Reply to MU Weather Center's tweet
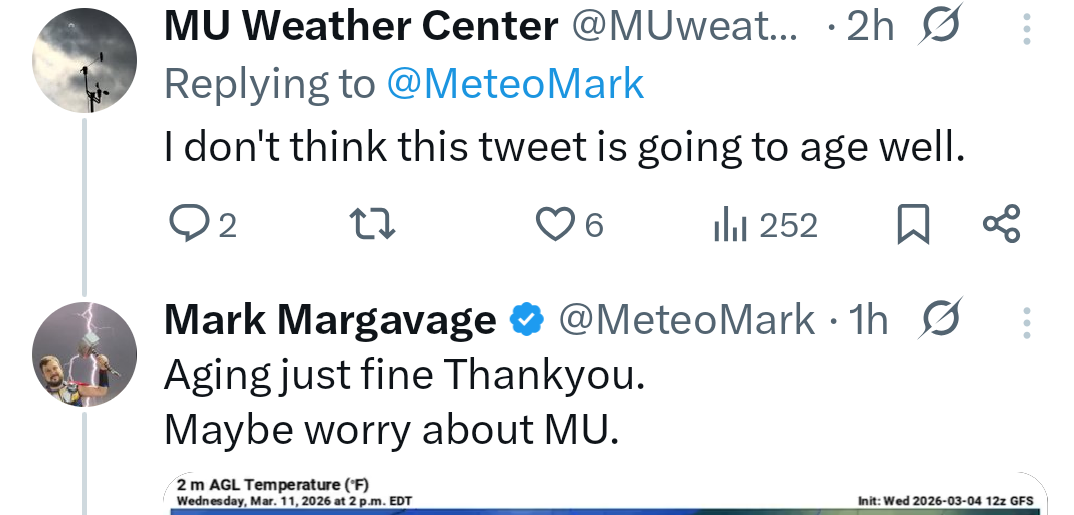 pyautogui.click(x=187, y=225)
